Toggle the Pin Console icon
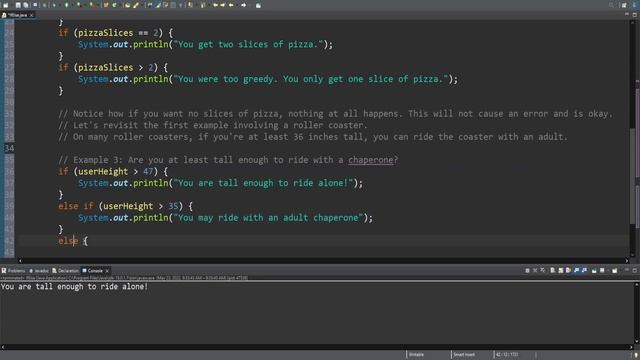The width and height of the screenshot is (640, 360). pos(594,270)
